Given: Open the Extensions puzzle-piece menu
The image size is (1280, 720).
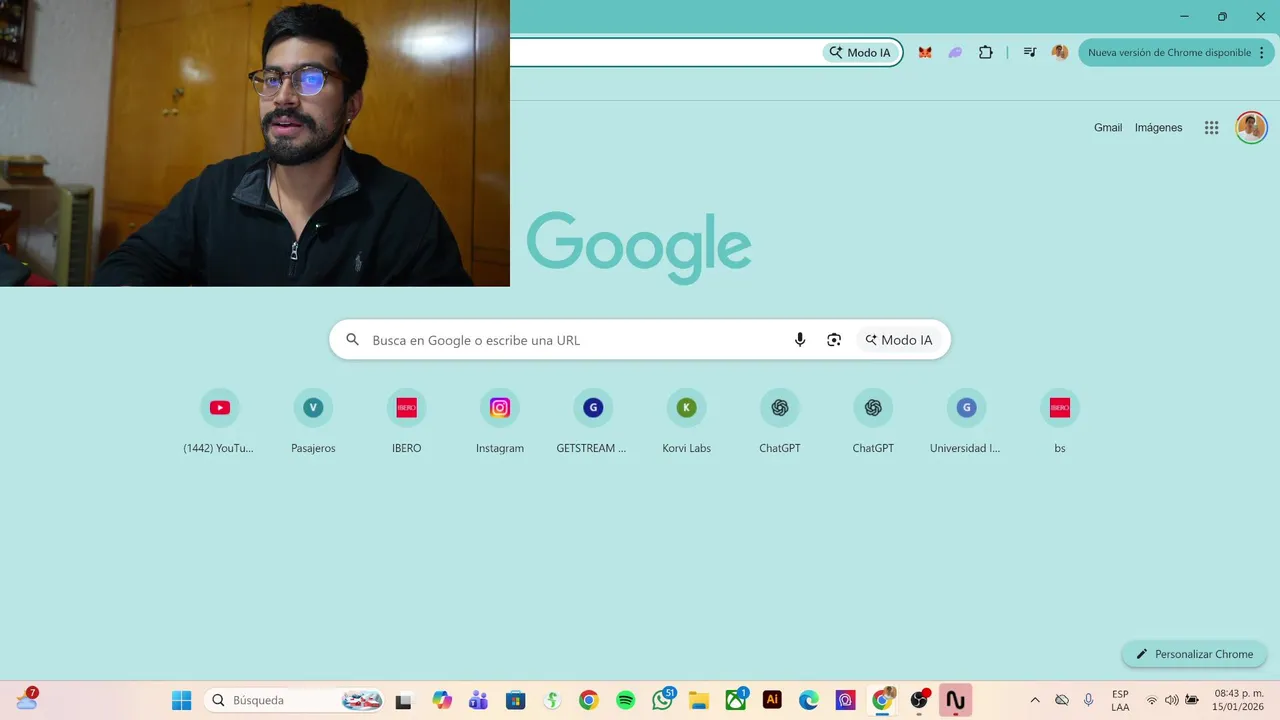Looking at the screenshot, I should pos(986,52).
